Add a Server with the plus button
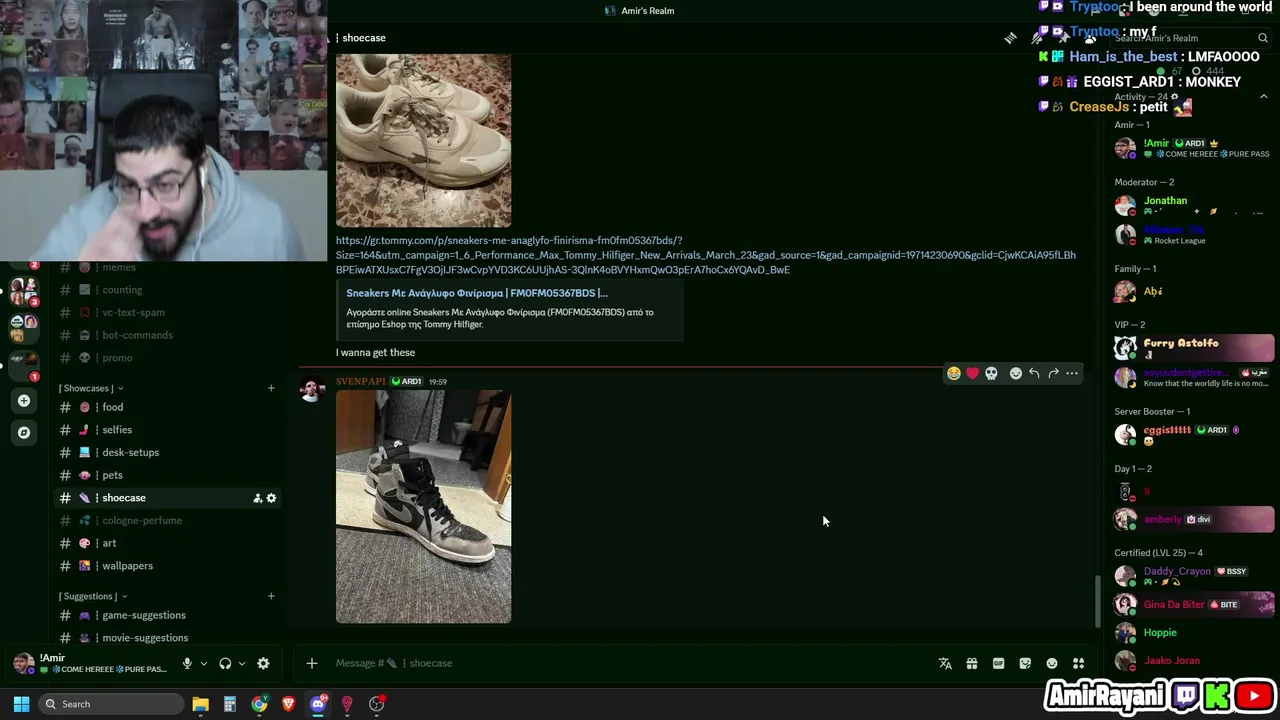This screenshot has width=1280, height=720. tap(24, 400)
